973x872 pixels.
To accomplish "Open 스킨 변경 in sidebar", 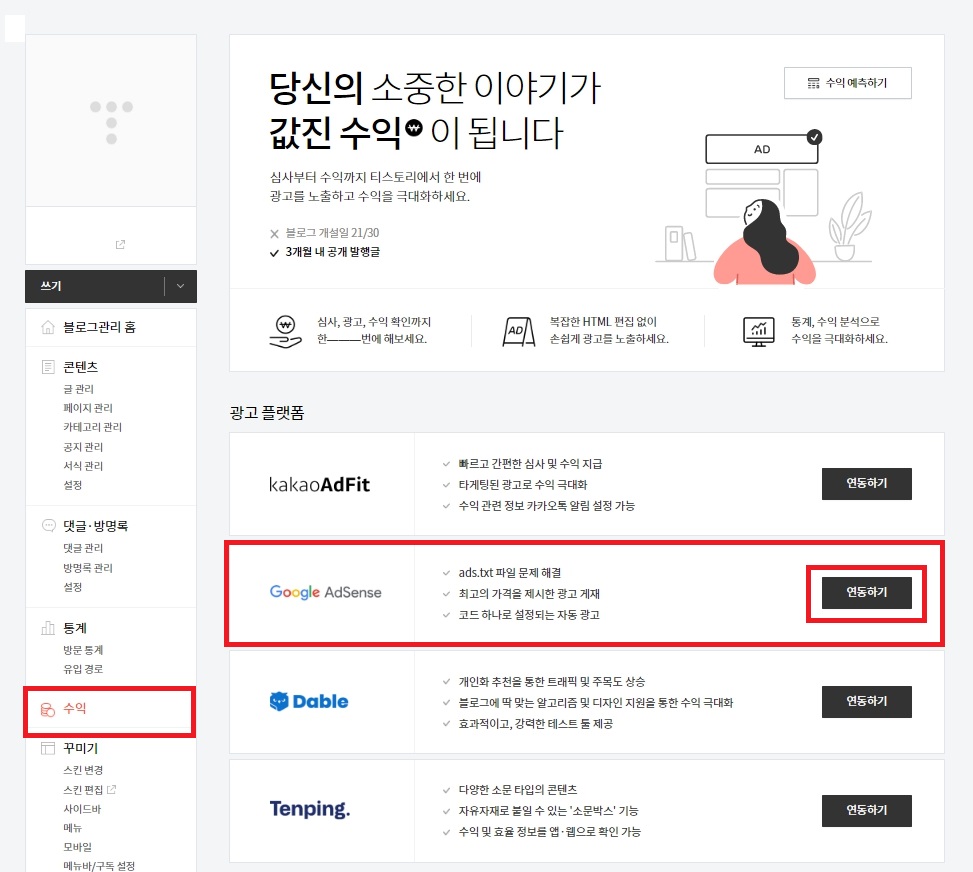I will pyautogui.click(x=83, y=770).
